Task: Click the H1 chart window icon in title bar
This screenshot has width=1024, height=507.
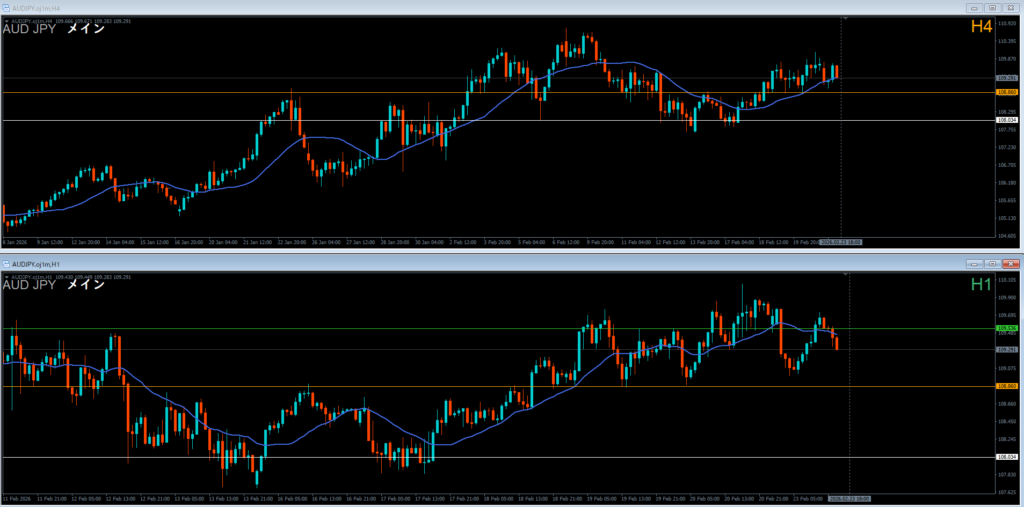Action: 5,263
